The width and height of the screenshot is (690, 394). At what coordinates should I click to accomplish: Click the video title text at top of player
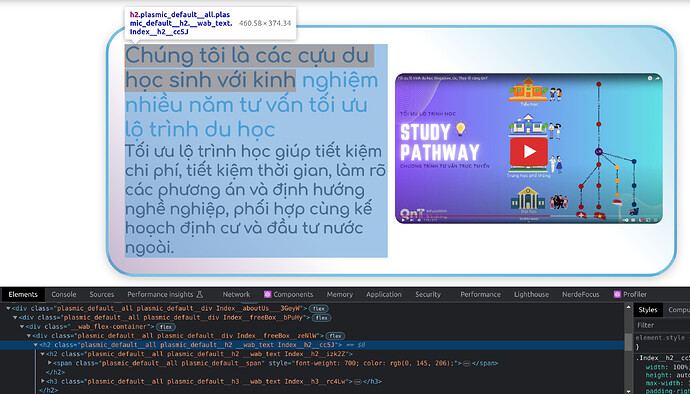442,78
